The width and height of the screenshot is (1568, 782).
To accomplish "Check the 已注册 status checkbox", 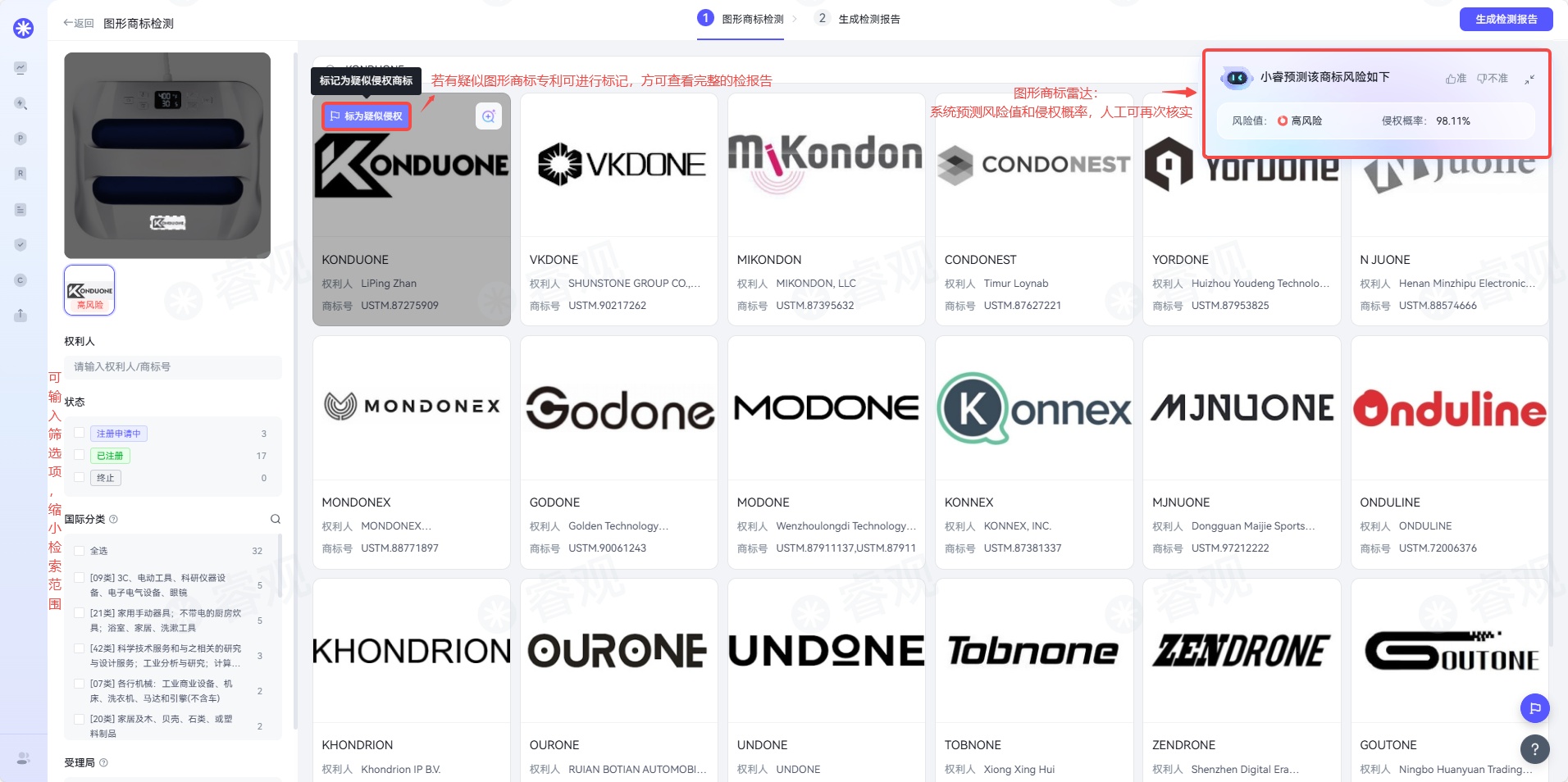I will click(80, 455).
